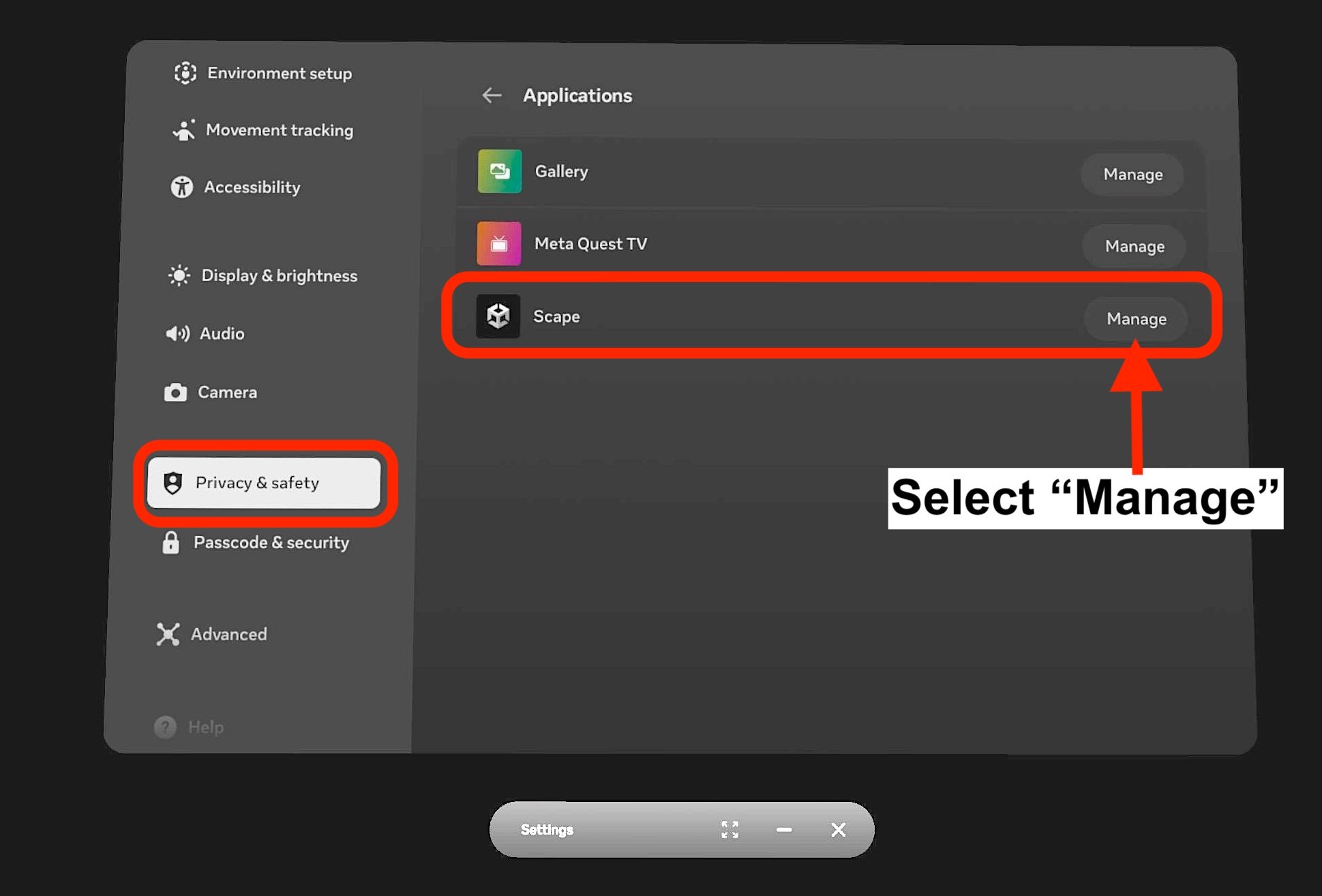Click the Movement tracking person icon
The height and width of the screenshot is (896, 1322).
[184, 130]
